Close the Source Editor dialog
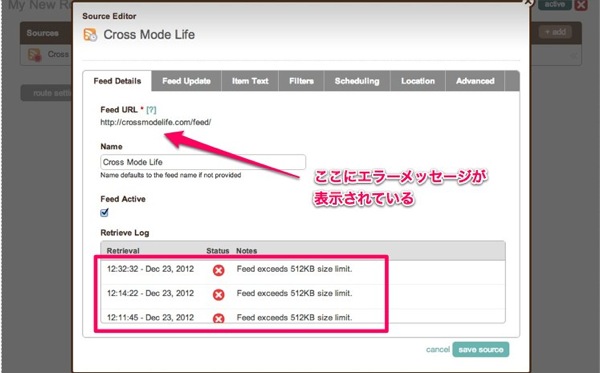The image size is (600, 373). (528, 2)
